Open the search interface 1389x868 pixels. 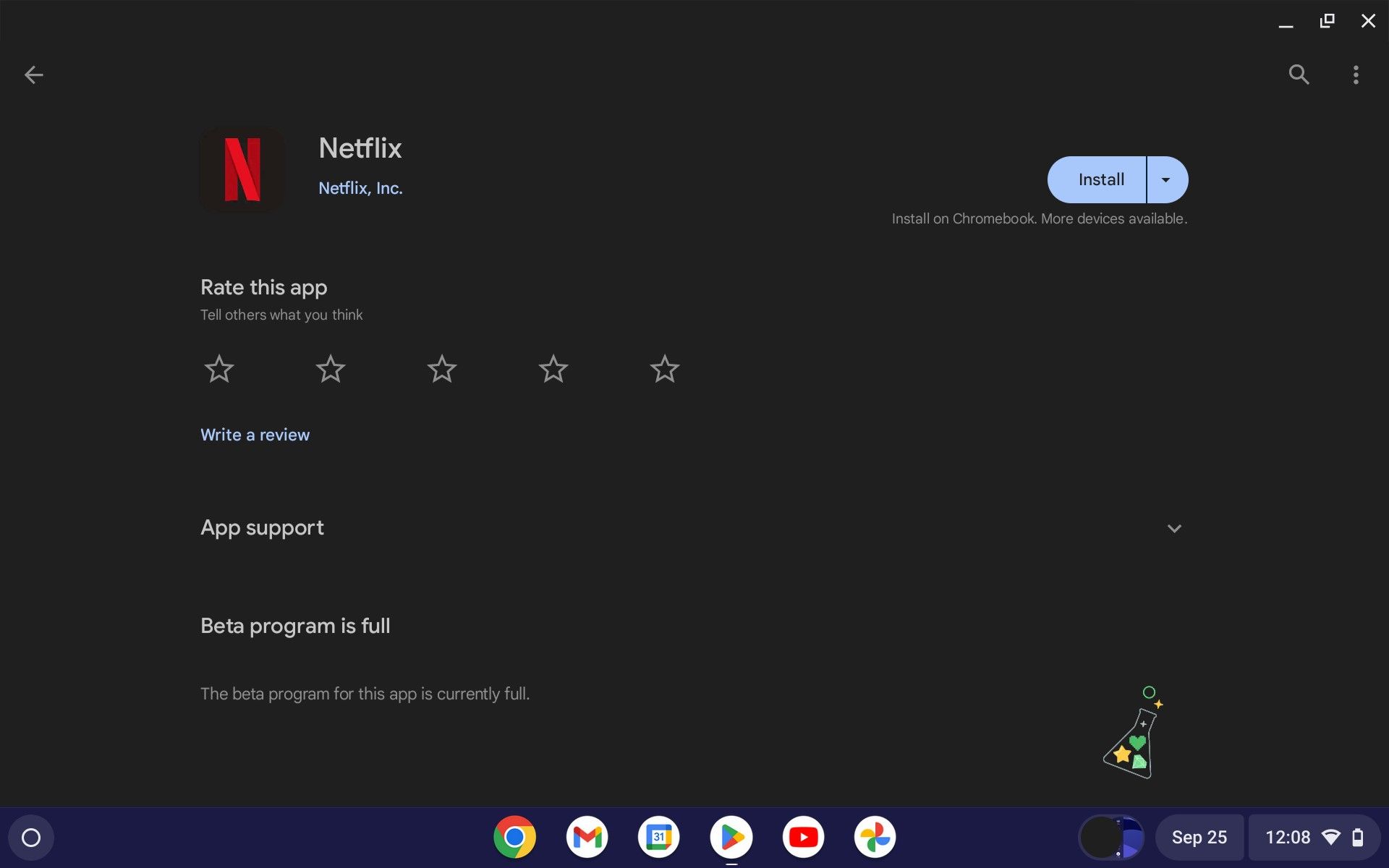pyautogui.click(x=1299, y=73)
